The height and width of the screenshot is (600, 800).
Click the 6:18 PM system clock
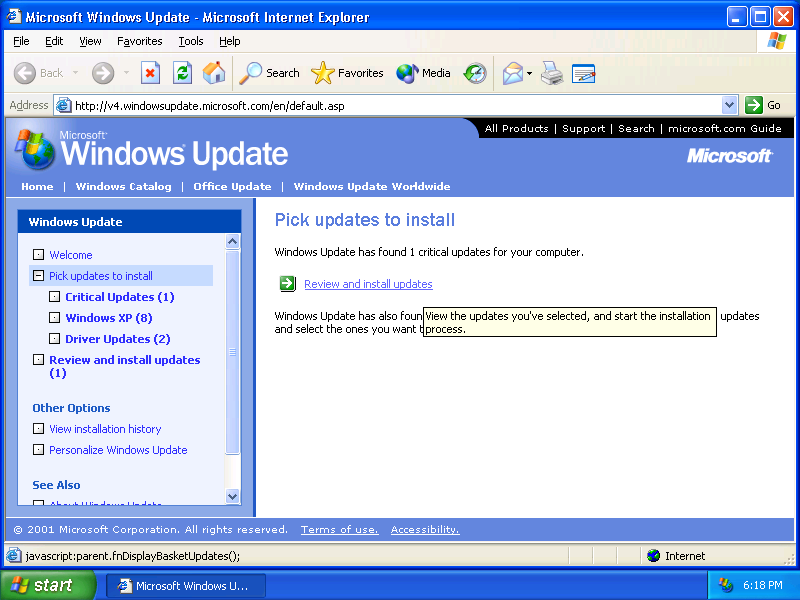click(x=762, y=585)
